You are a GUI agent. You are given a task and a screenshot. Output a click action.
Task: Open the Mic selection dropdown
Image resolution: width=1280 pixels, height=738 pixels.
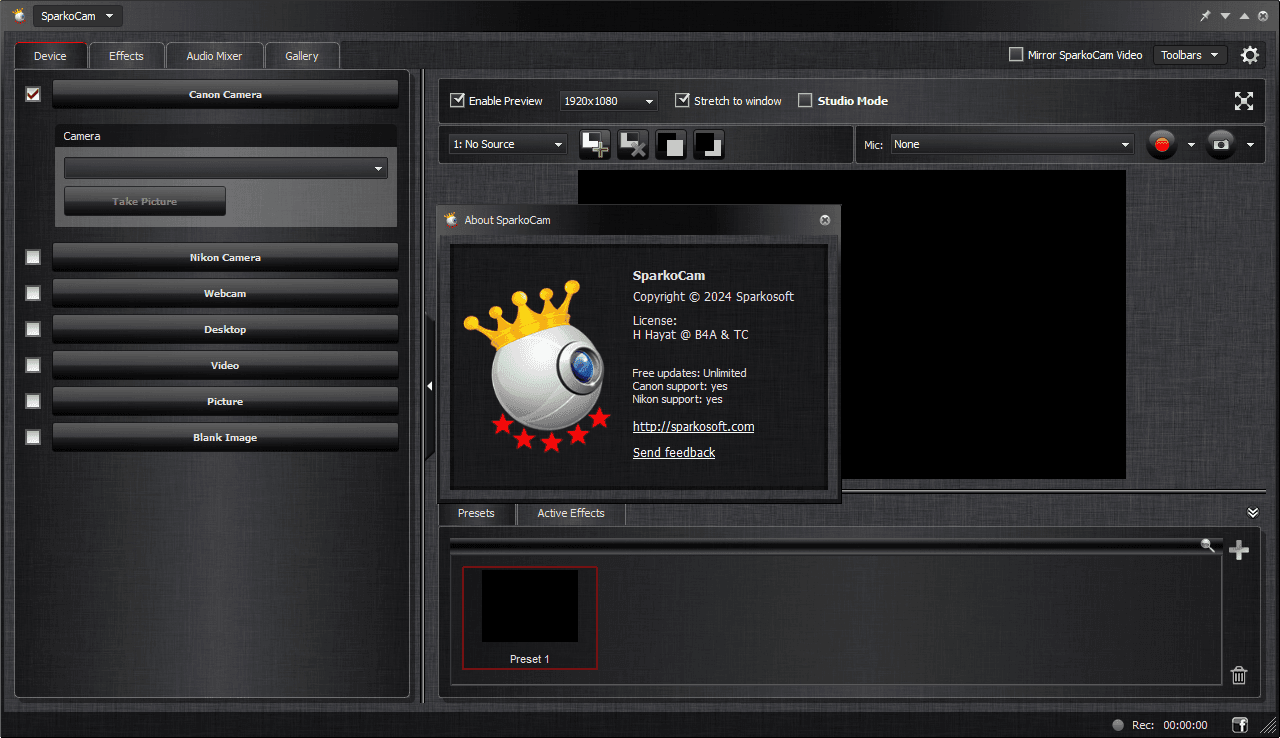point(1010,144)
